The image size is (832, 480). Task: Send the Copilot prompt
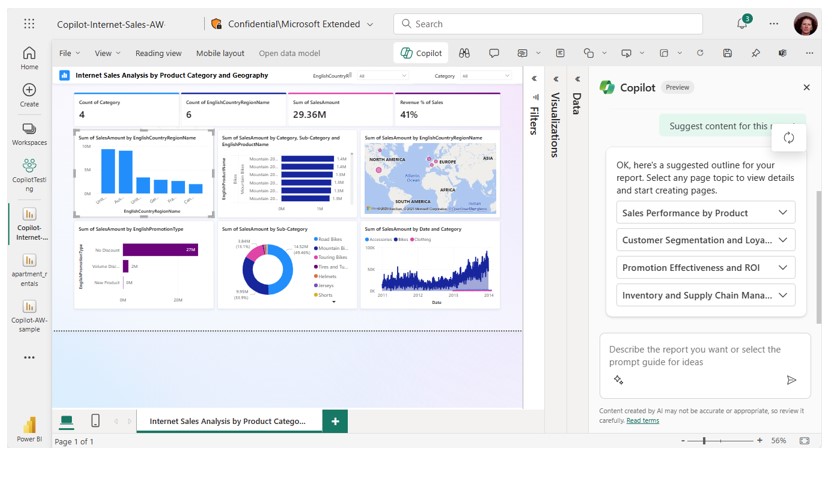coord(791,380)
